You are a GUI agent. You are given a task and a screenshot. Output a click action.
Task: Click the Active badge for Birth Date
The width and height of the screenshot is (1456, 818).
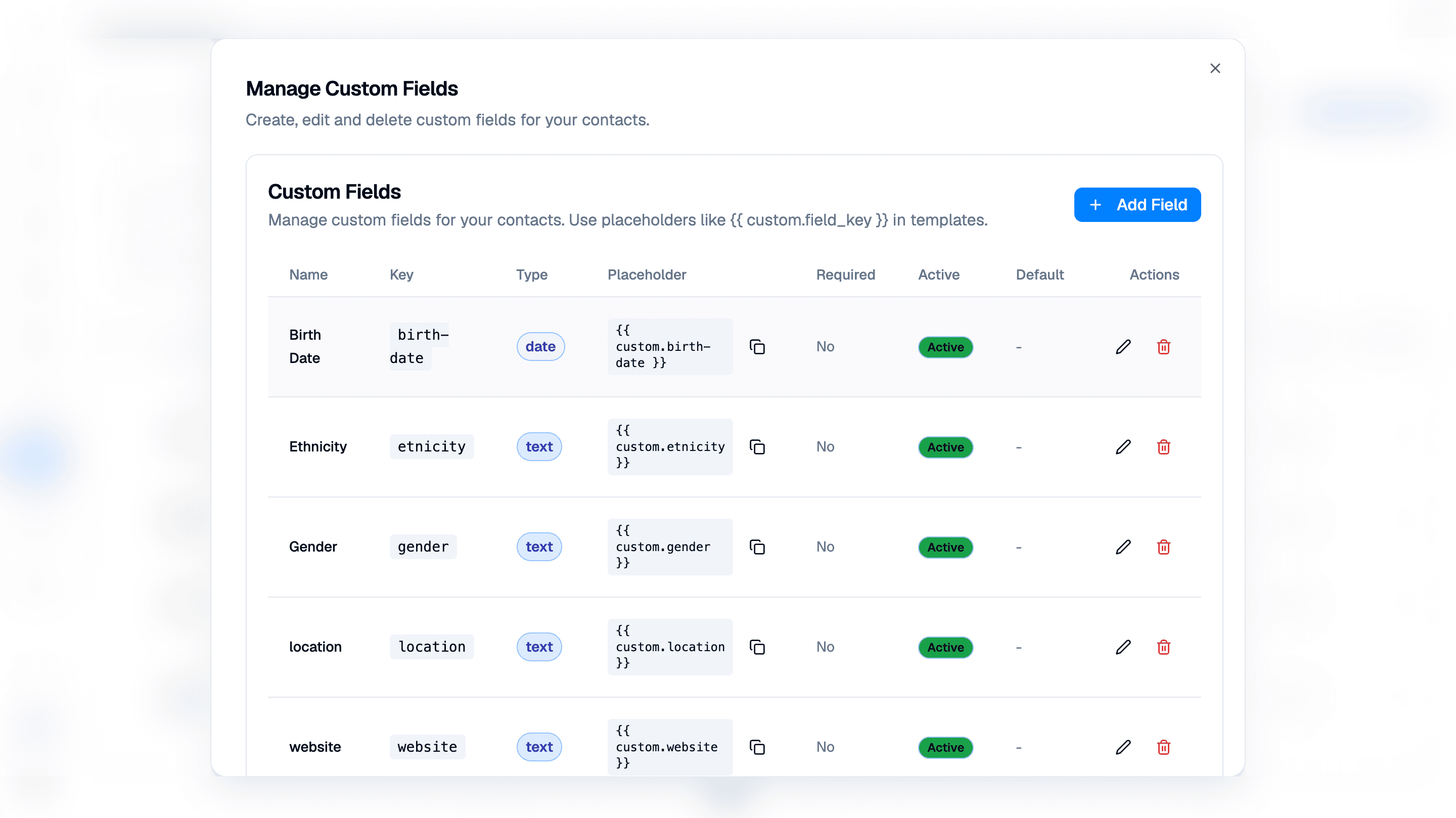(x=945, y=347)
